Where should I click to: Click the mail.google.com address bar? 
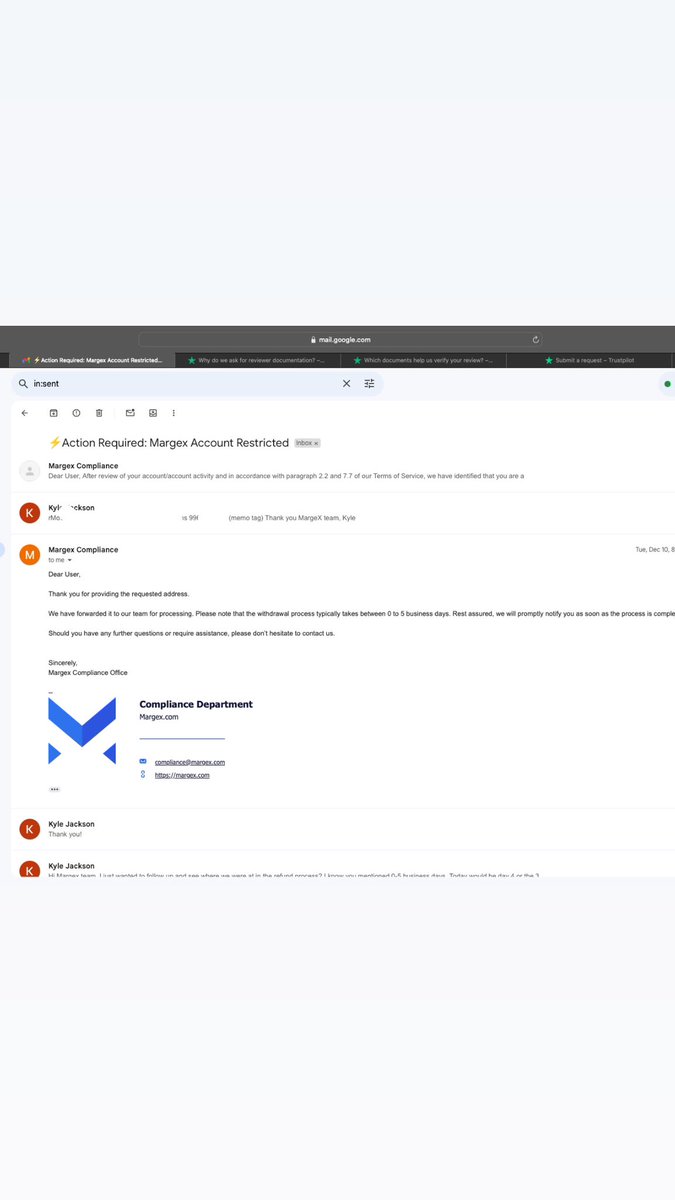[x=340, y=340]
